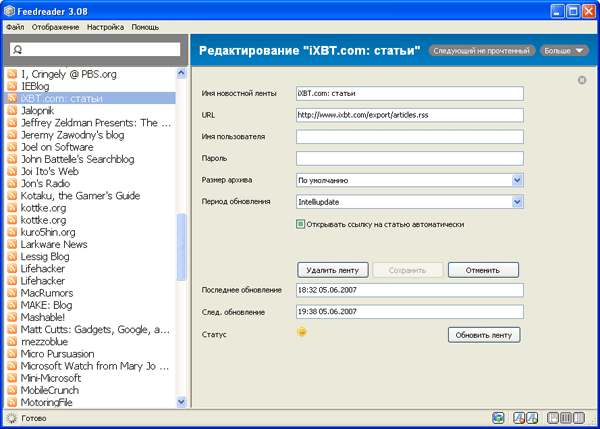Open the Настройка menu
600x429 pixels.
coord(105,27)
